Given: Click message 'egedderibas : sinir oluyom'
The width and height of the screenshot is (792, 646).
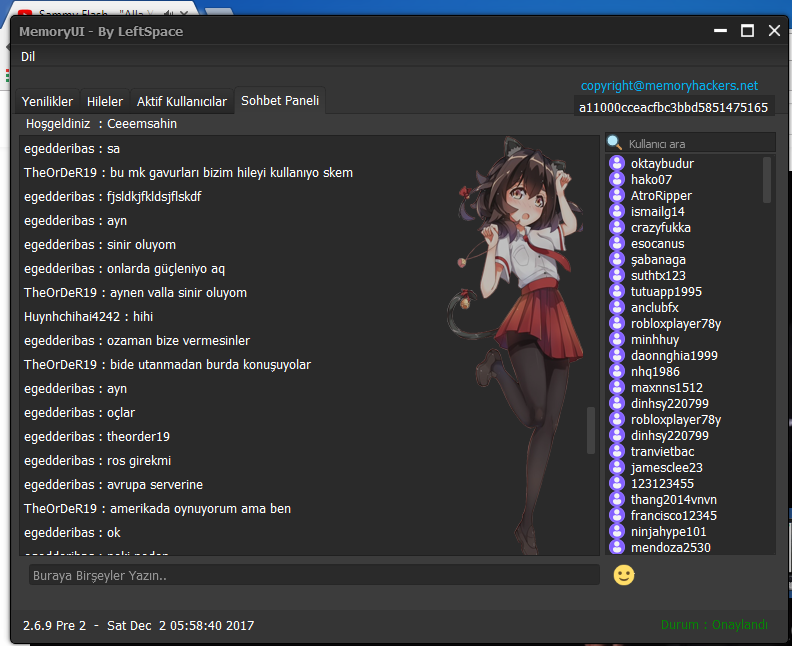Looking at the screenshot, I should (x=100, y=244).
